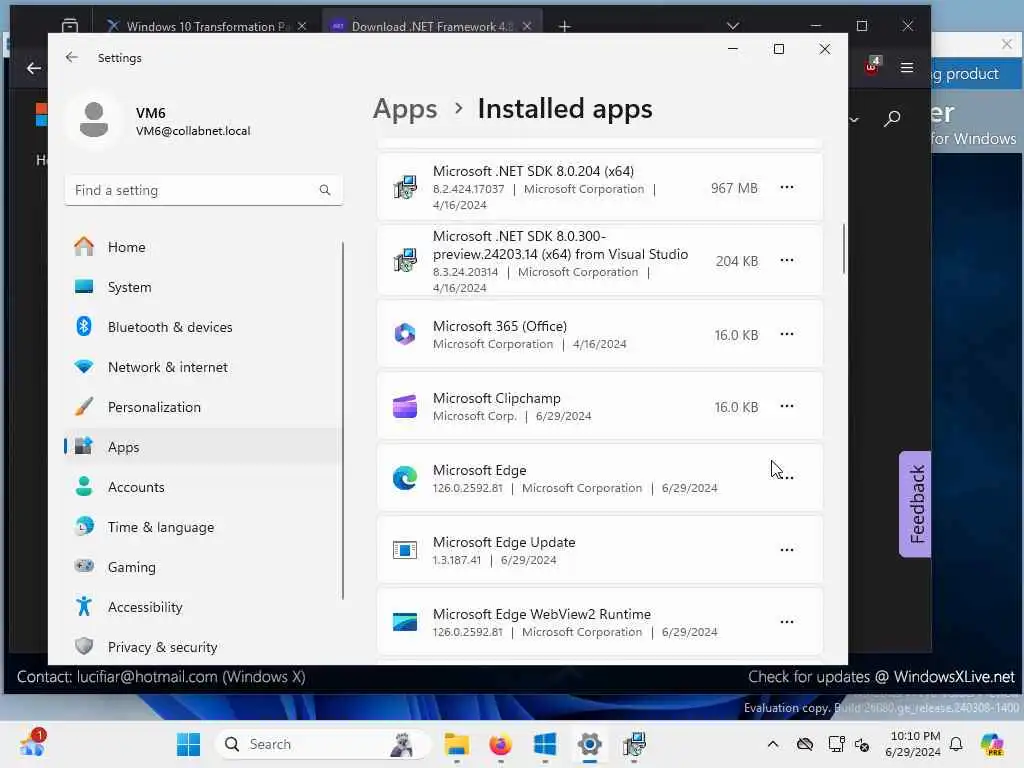The image size is (1024, 768).
Task: Click the search magnifier on the Microsoft webpage
Action: click(x=892, y=118)
